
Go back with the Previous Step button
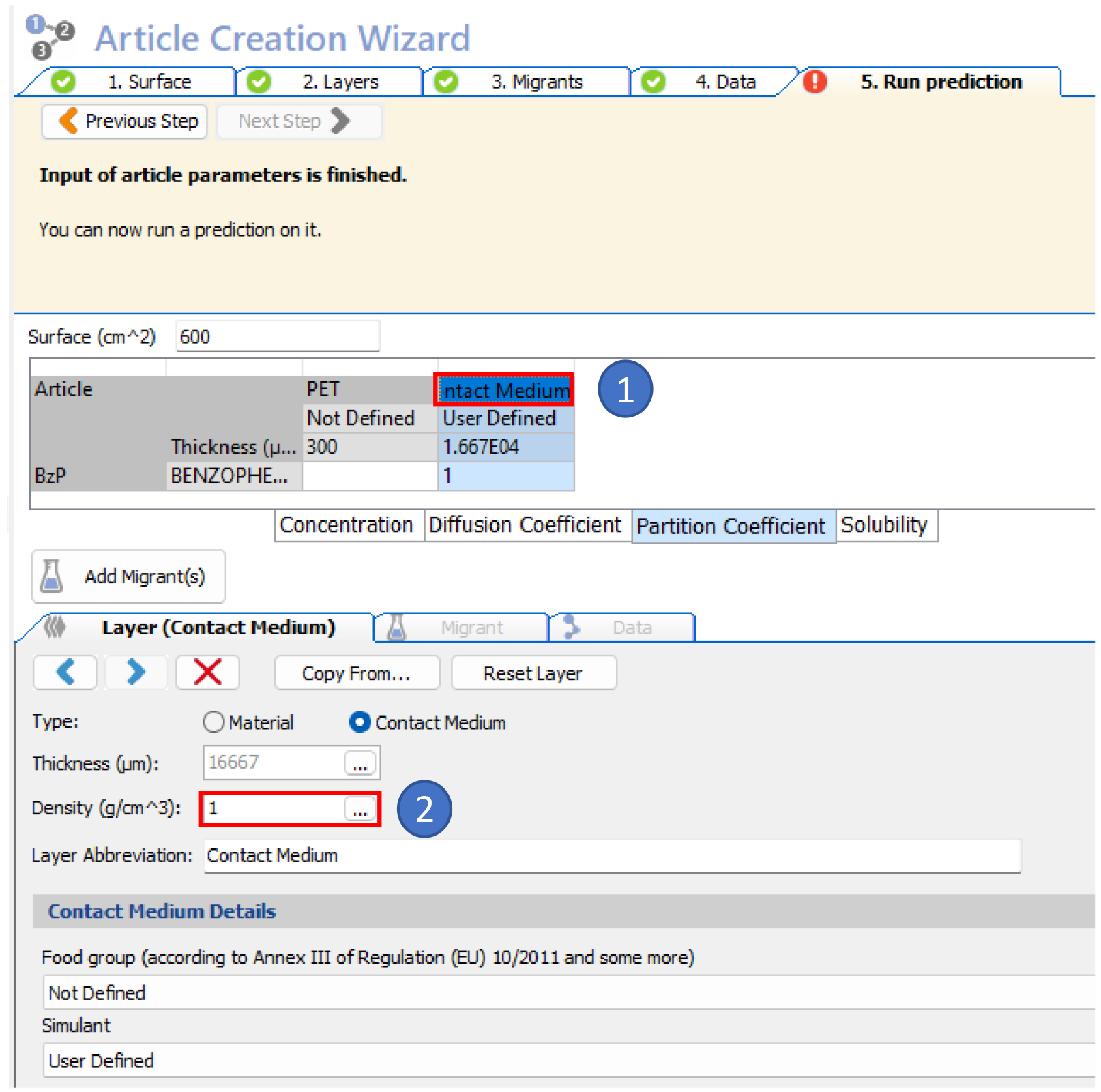125,121
